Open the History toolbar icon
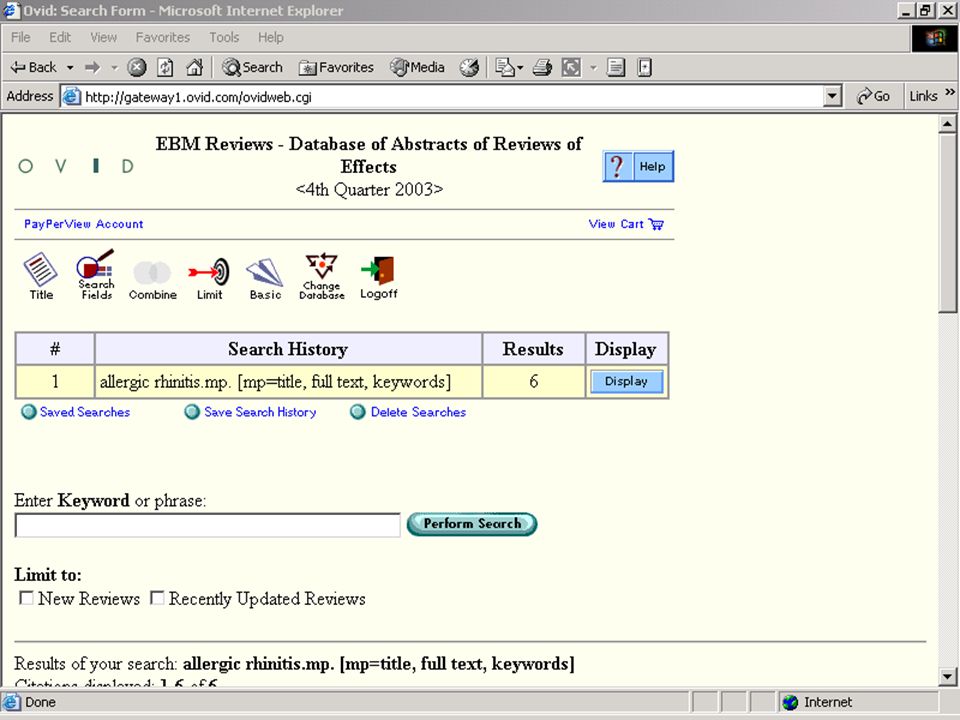The image size is (960, 720). coord(470,67)
